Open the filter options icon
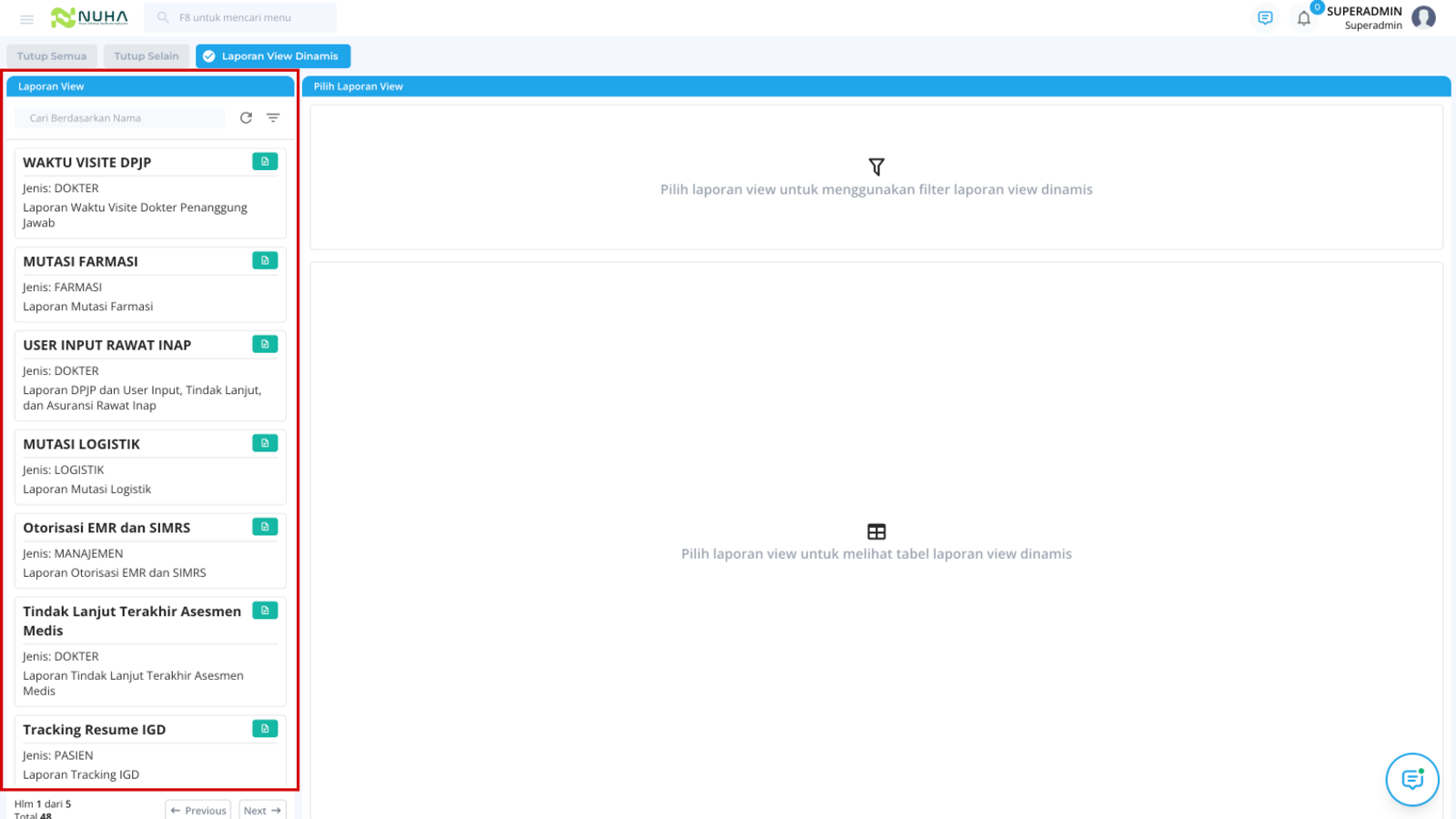Screen dimensions: 1456x819 273,117
